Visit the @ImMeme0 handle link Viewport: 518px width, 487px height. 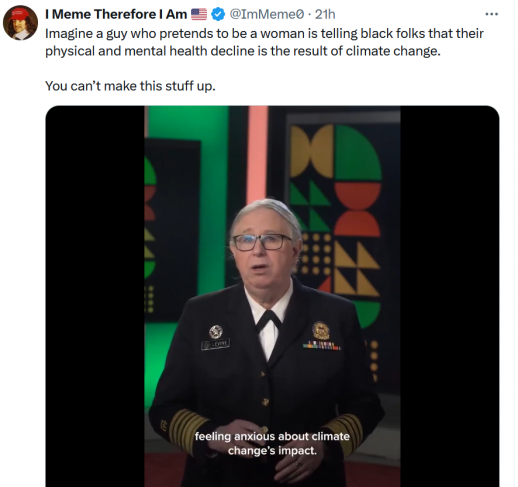(x=267, y=14)
